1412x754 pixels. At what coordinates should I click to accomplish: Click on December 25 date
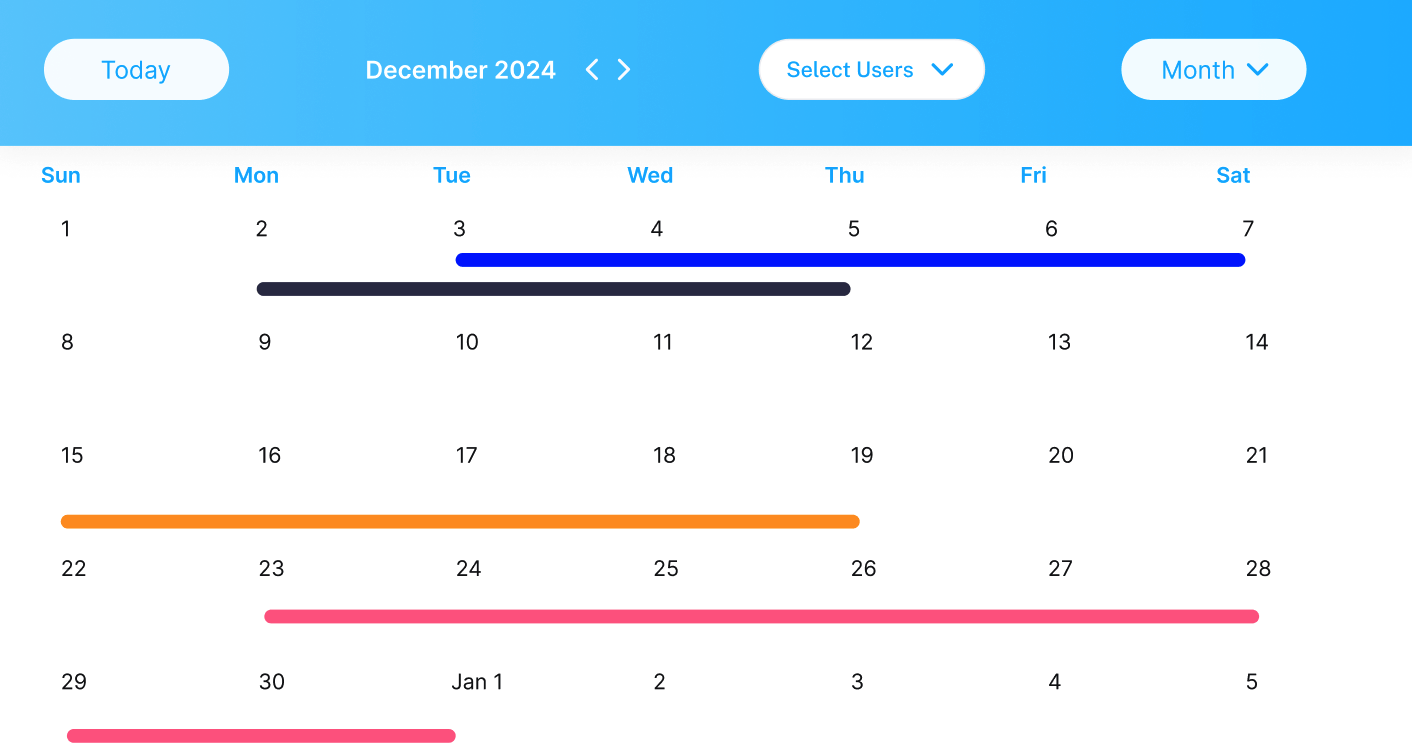tap(666, 569)
